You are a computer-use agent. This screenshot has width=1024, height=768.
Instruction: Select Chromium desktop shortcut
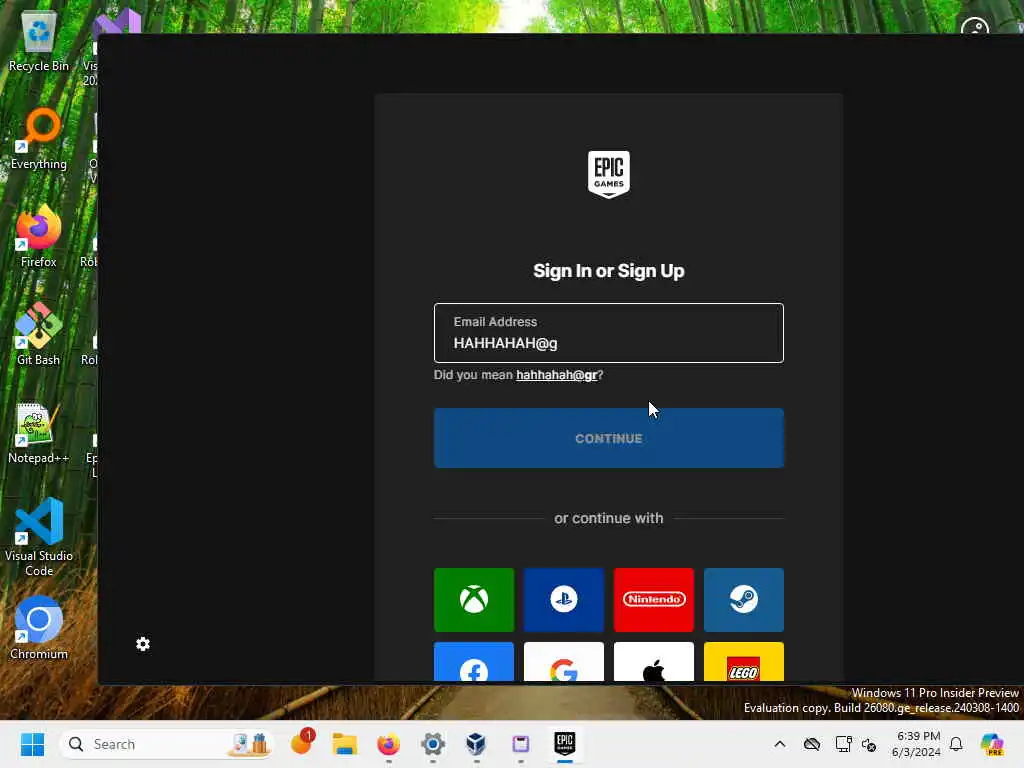coord(39,628)
